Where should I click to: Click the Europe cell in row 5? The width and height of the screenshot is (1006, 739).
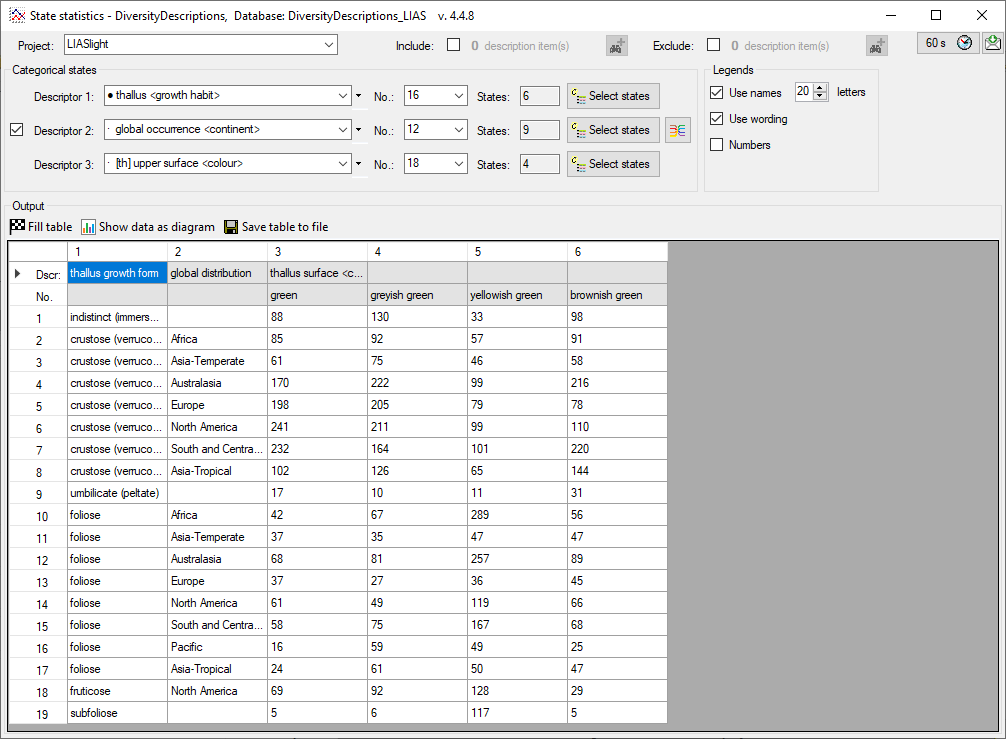[217, 405]
